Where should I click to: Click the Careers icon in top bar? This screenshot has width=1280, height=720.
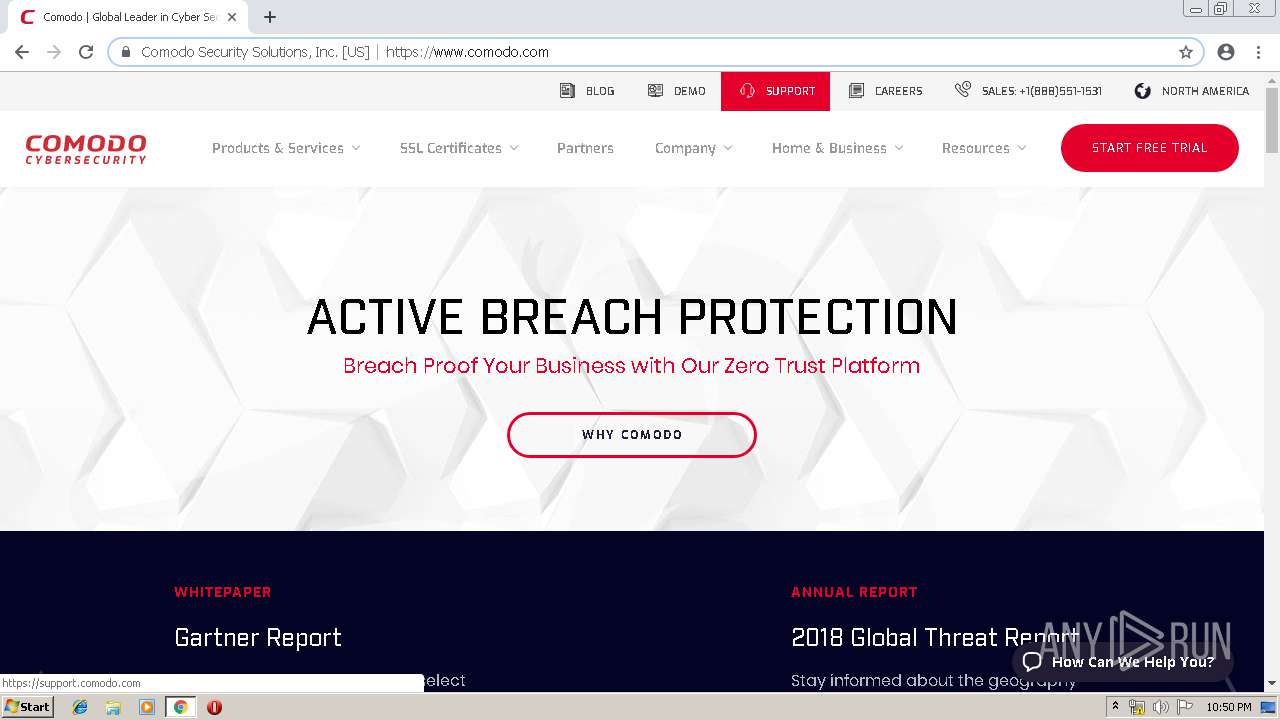[856, 90]
